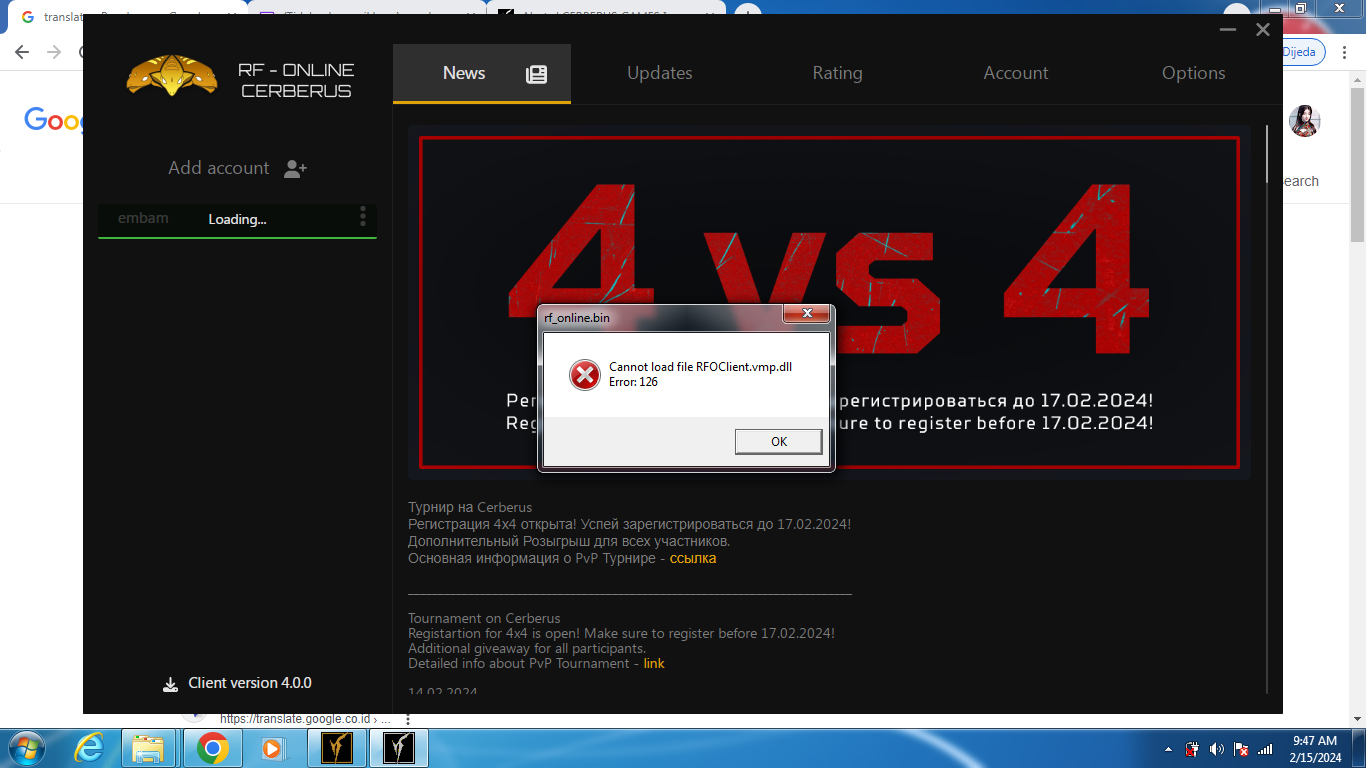
Task: Open the orange ссылка tournament link
Action: (693, 558)
